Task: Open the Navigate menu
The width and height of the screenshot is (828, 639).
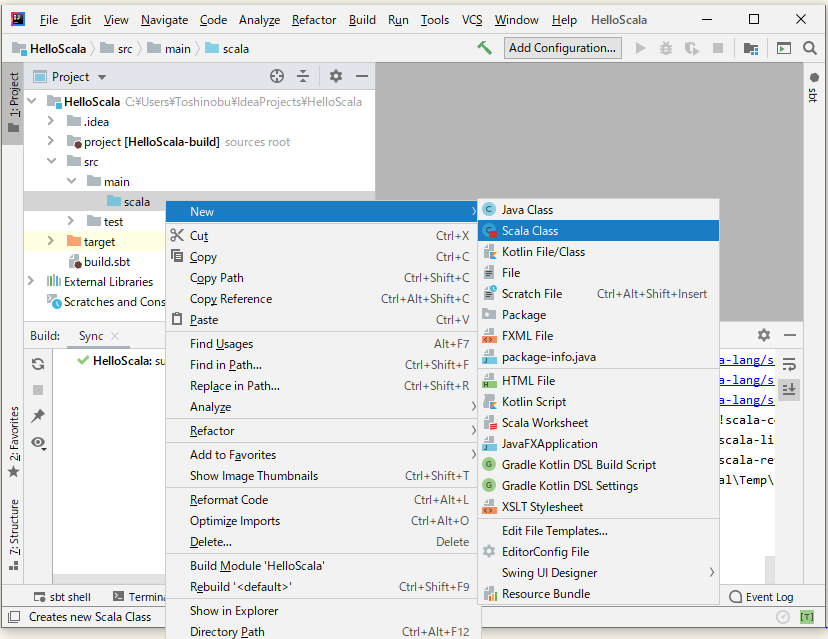Action: tap(164, 20)
